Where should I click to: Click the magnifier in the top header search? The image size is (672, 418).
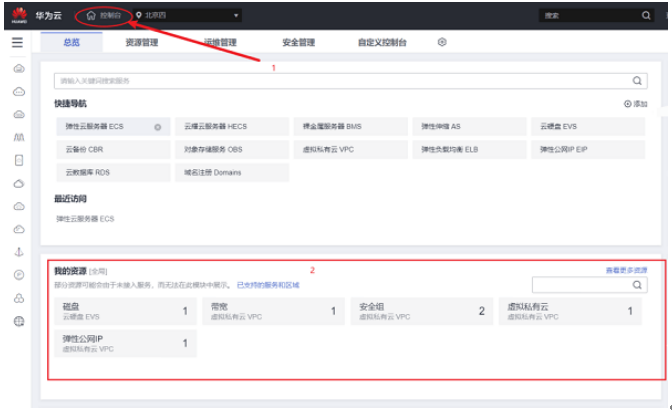pos(646,15)
